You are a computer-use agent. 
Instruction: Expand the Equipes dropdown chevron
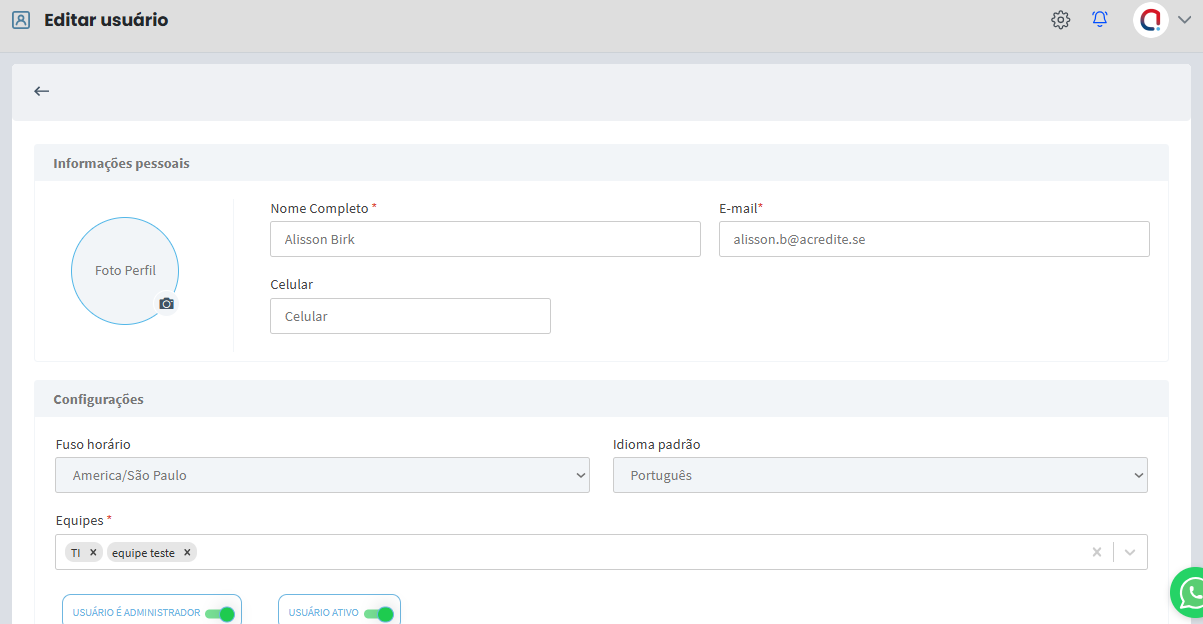pyautogui.click(x=1130, y=552)
